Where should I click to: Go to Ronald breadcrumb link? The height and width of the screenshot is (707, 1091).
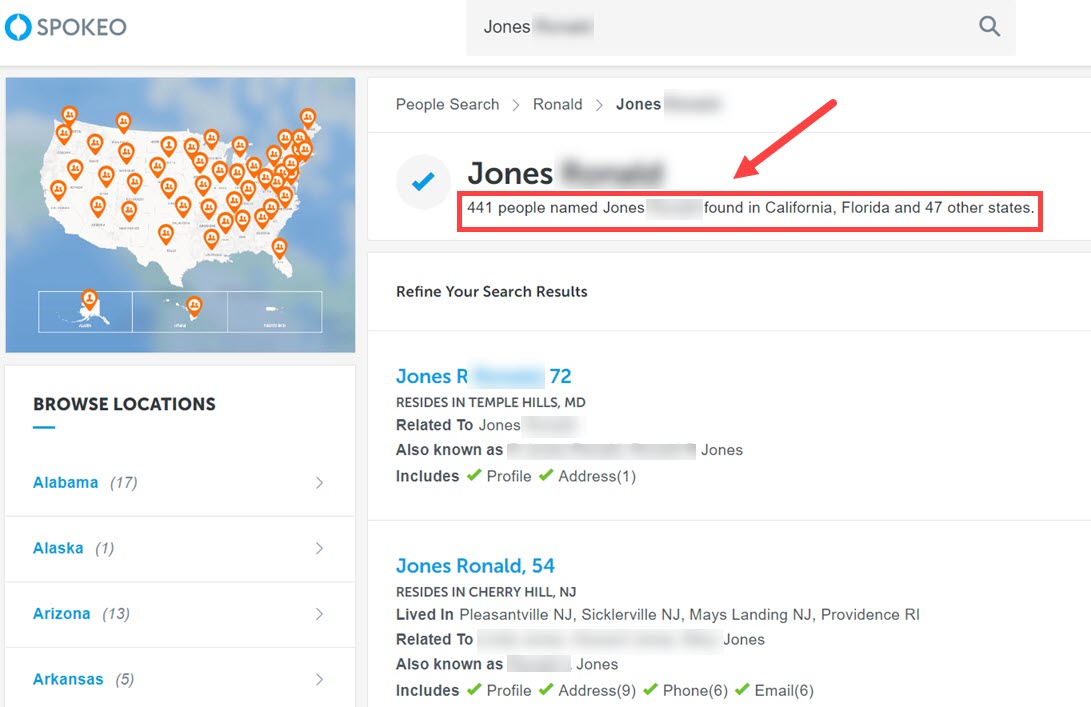(557, 104)
